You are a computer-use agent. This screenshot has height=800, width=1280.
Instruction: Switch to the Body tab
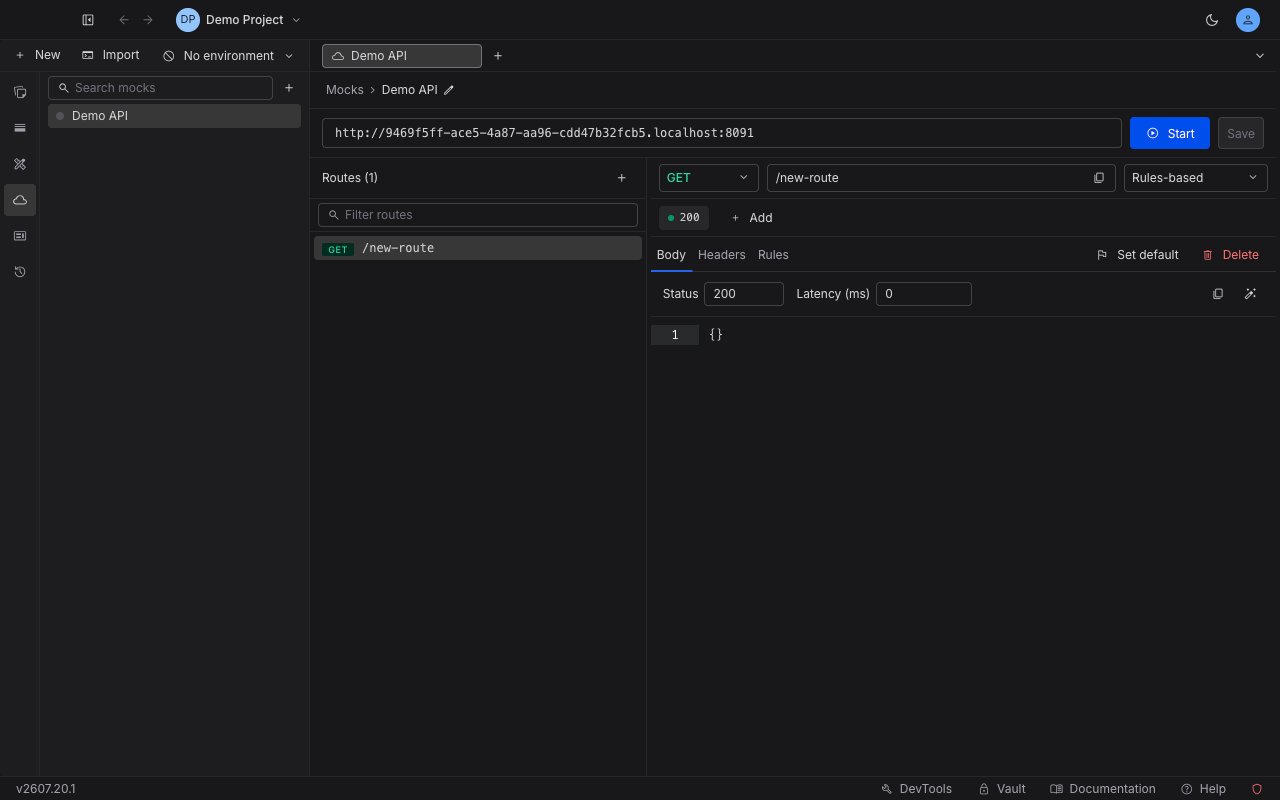click(x=671, y=255)
